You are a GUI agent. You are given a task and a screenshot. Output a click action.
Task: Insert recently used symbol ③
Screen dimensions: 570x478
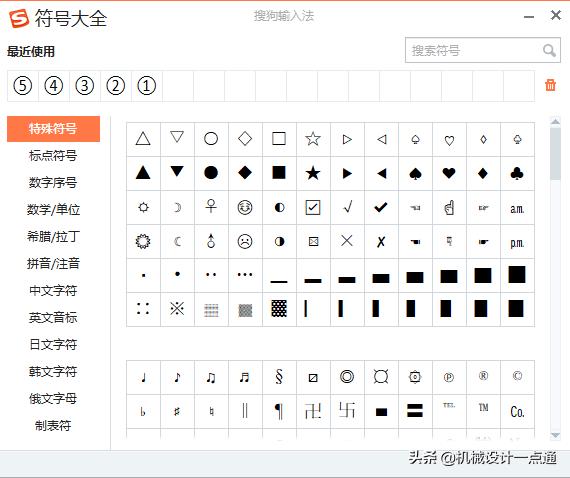84,86
